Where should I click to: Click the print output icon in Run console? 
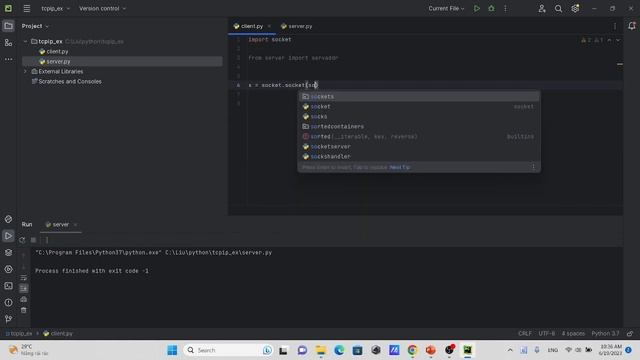tap(24, 300)
